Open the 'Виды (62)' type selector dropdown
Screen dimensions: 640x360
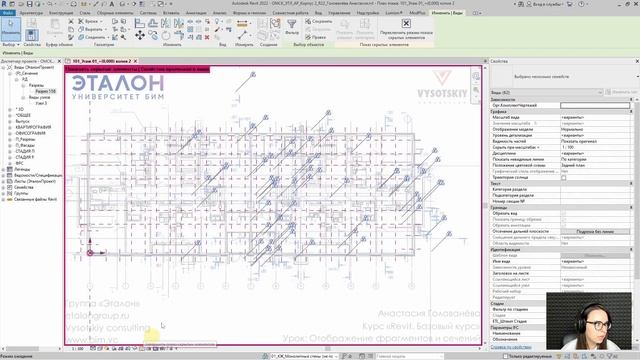click(546, 92)
